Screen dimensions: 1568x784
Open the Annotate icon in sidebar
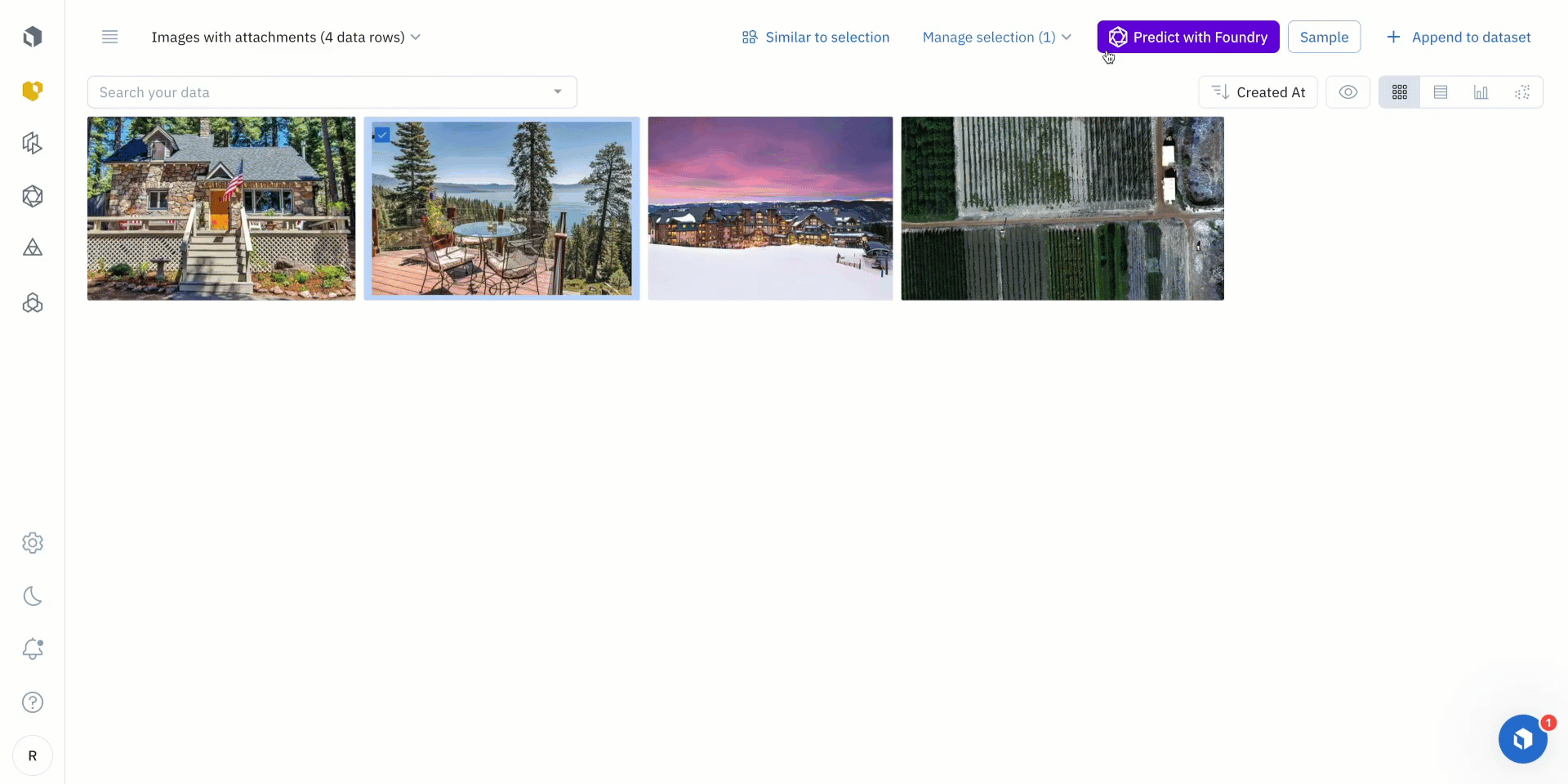[x=33, y=143]
